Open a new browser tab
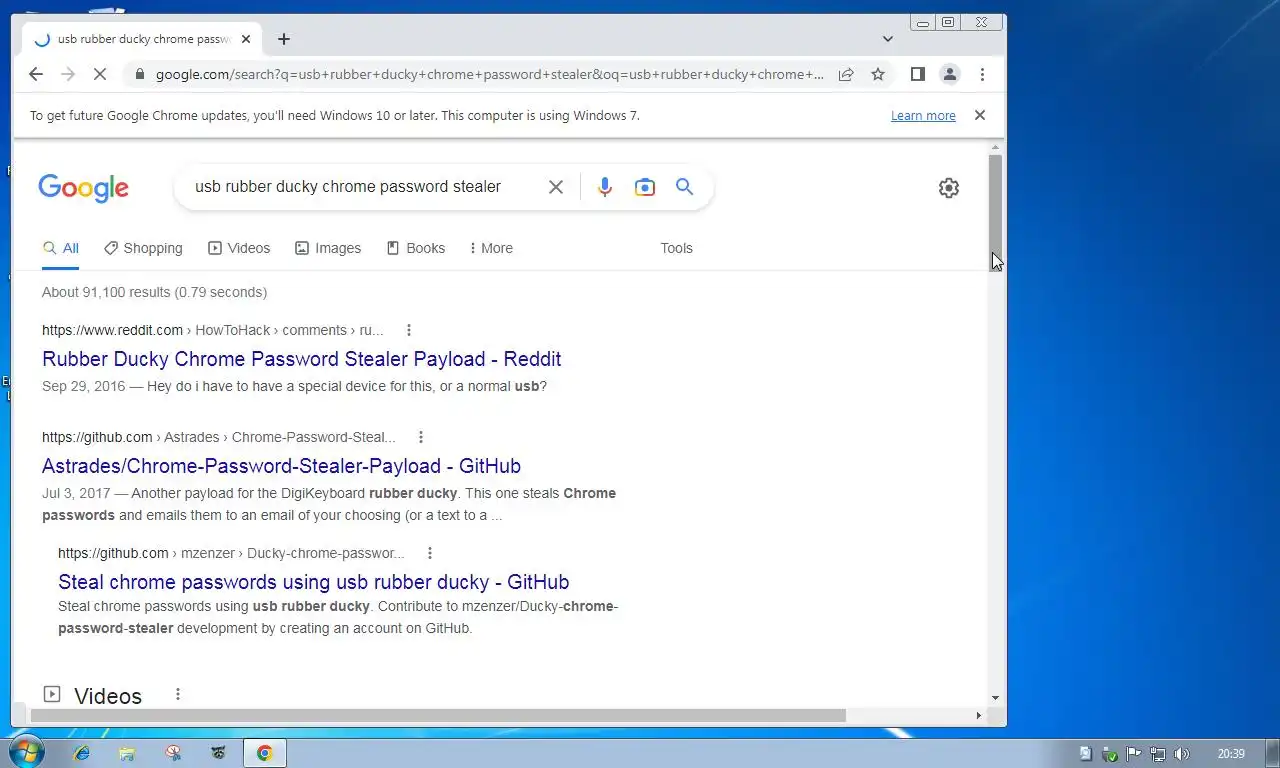The height and width of the screenshot is (768, 1280). 284,39
